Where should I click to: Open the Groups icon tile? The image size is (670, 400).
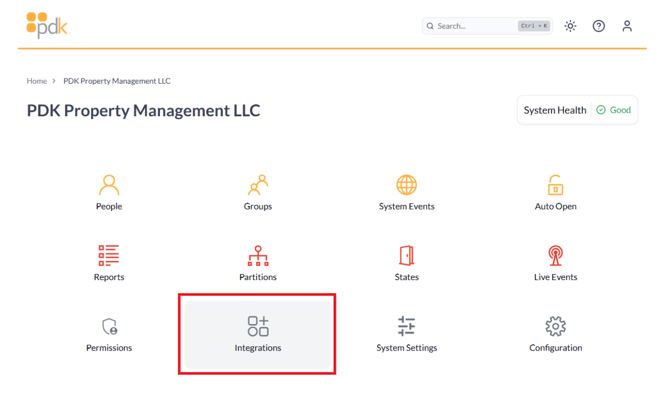pyautogui.click(x=258, y=186)
